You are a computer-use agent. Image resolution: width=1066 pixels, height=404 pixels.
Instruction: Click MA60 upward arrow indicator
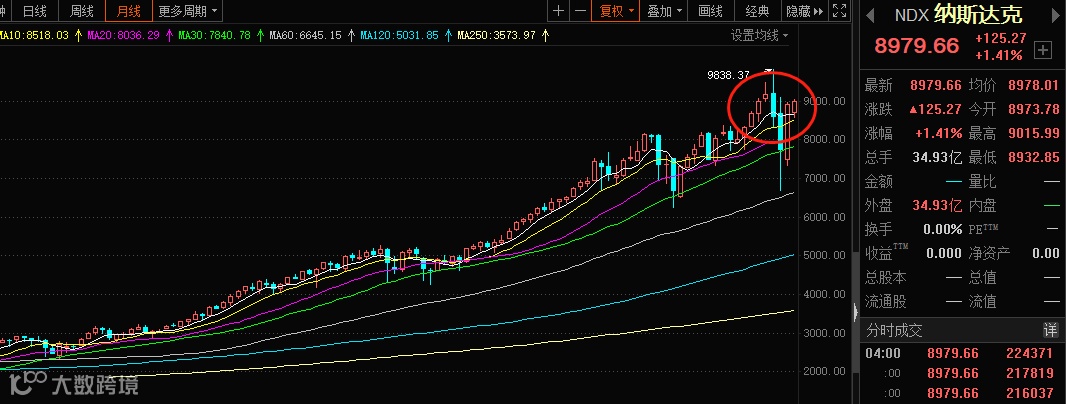point(351,35)
